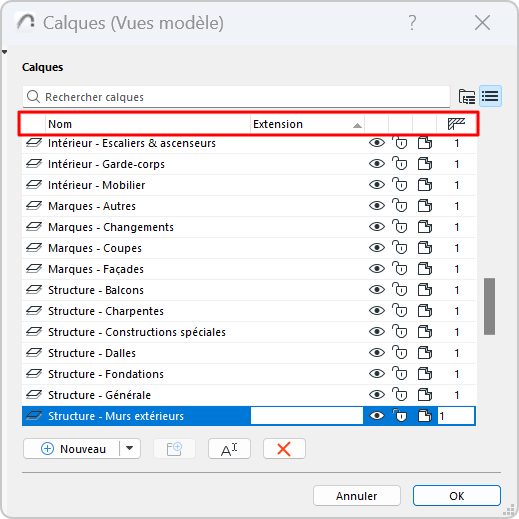519x519 pixels.
Task: Hide the Intérieur - Garde-corps layer
Action: pos(377,164)
